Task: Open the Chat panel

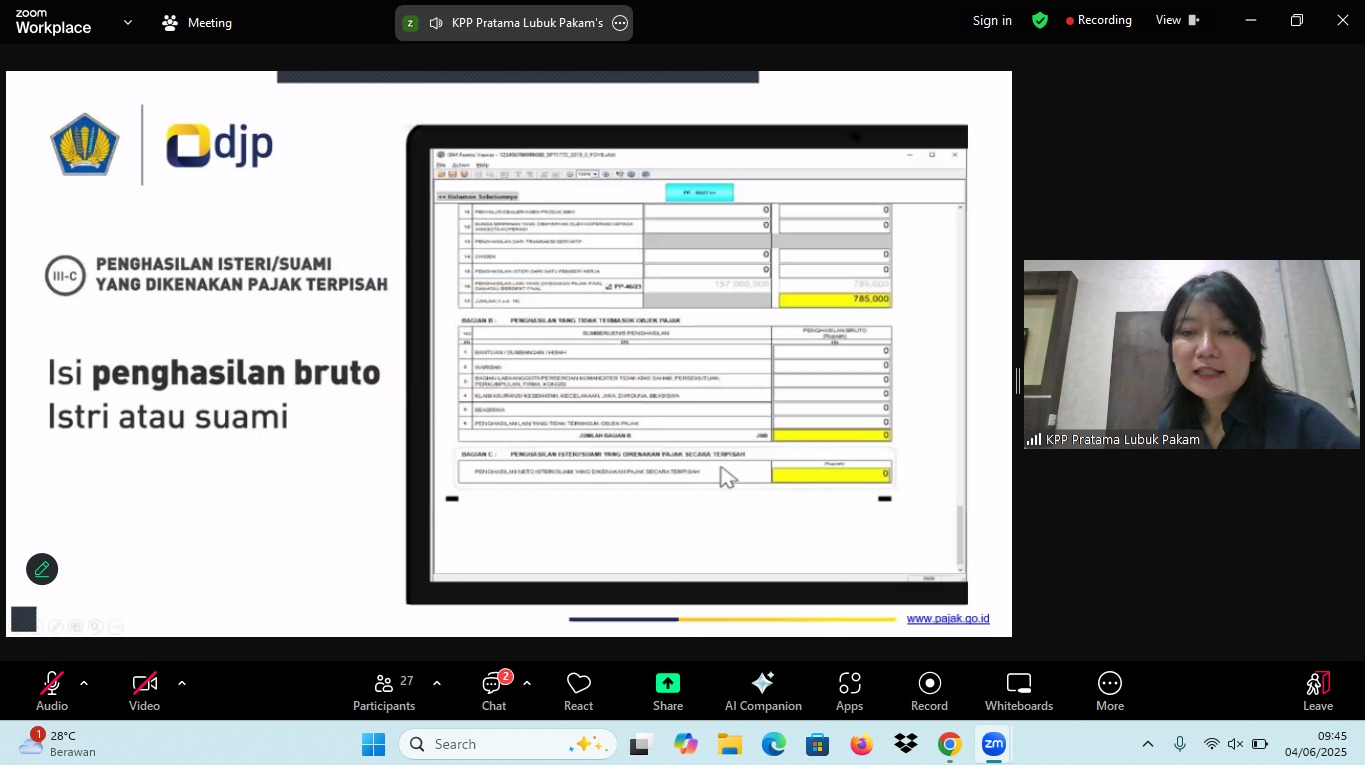Action: click(x=493, y=691)
